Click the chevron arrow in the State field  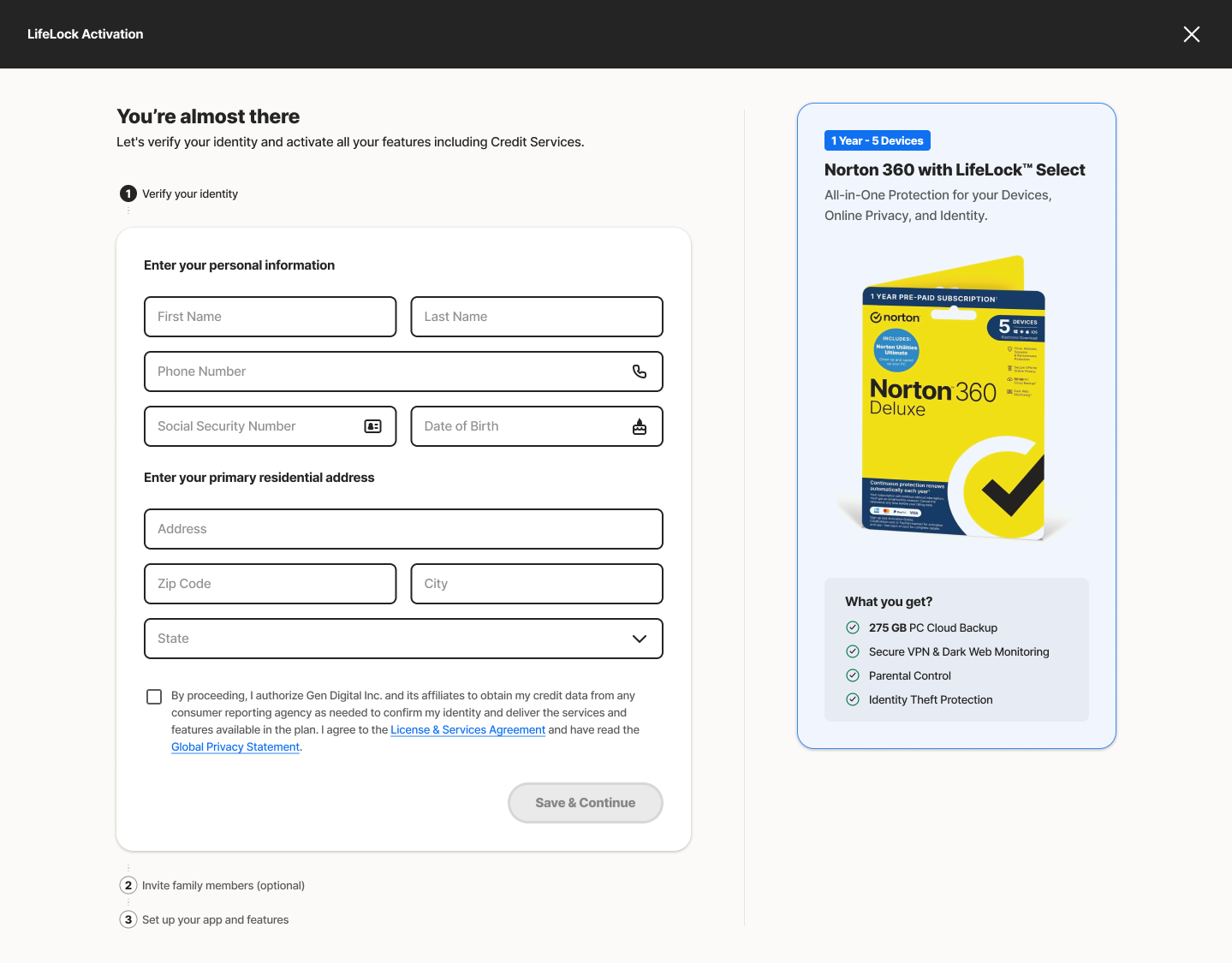tap(640, 639)
